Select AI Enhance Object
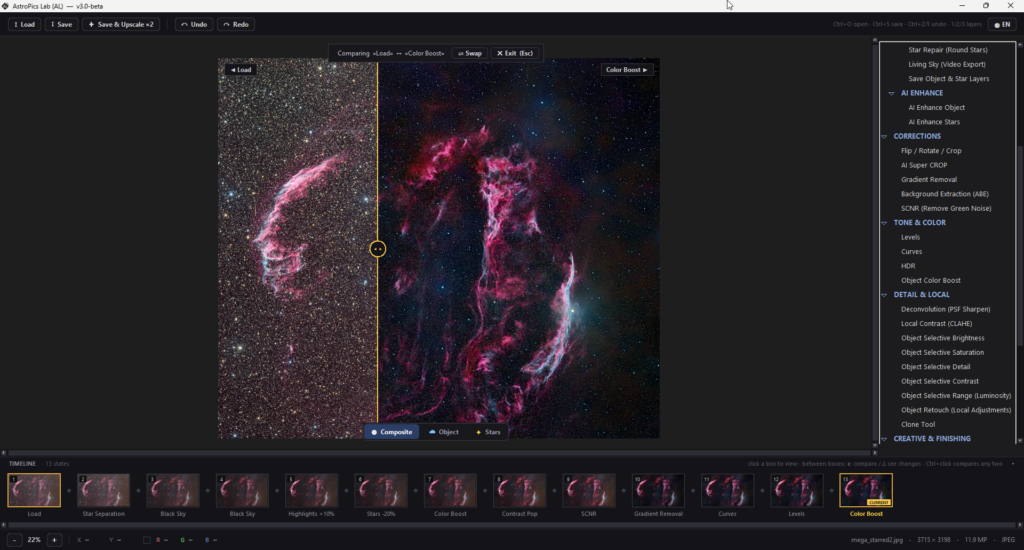 click(x=936, y=107)
